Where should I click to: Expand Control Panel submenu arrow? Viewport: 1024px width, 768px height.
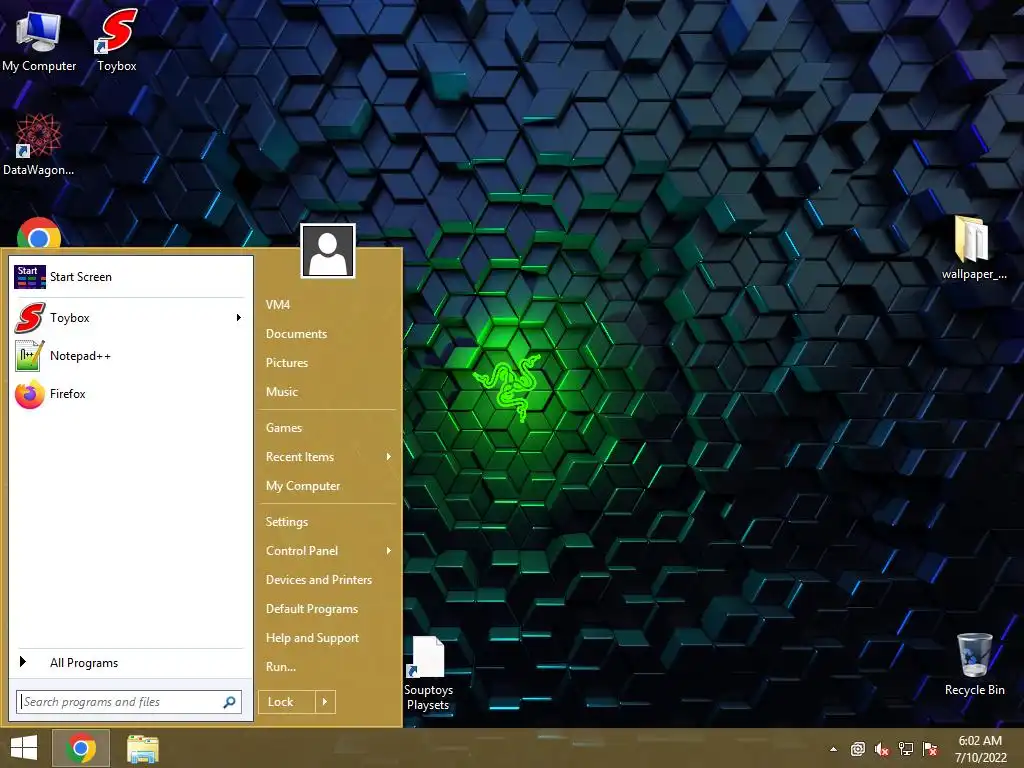tap(389, 551)
